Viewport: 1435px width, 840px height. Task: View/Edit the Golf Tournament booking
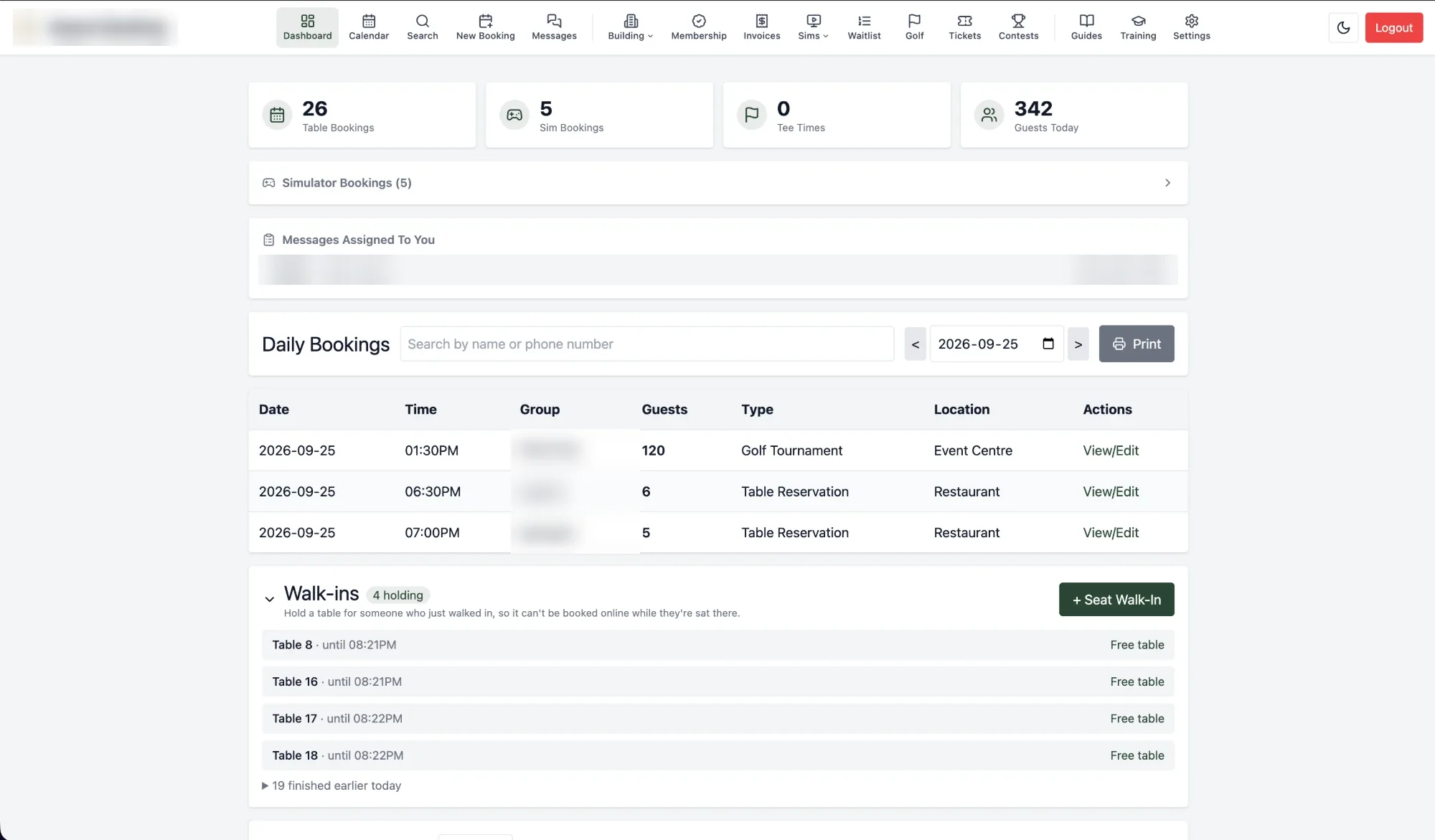tap(1111, 450)
